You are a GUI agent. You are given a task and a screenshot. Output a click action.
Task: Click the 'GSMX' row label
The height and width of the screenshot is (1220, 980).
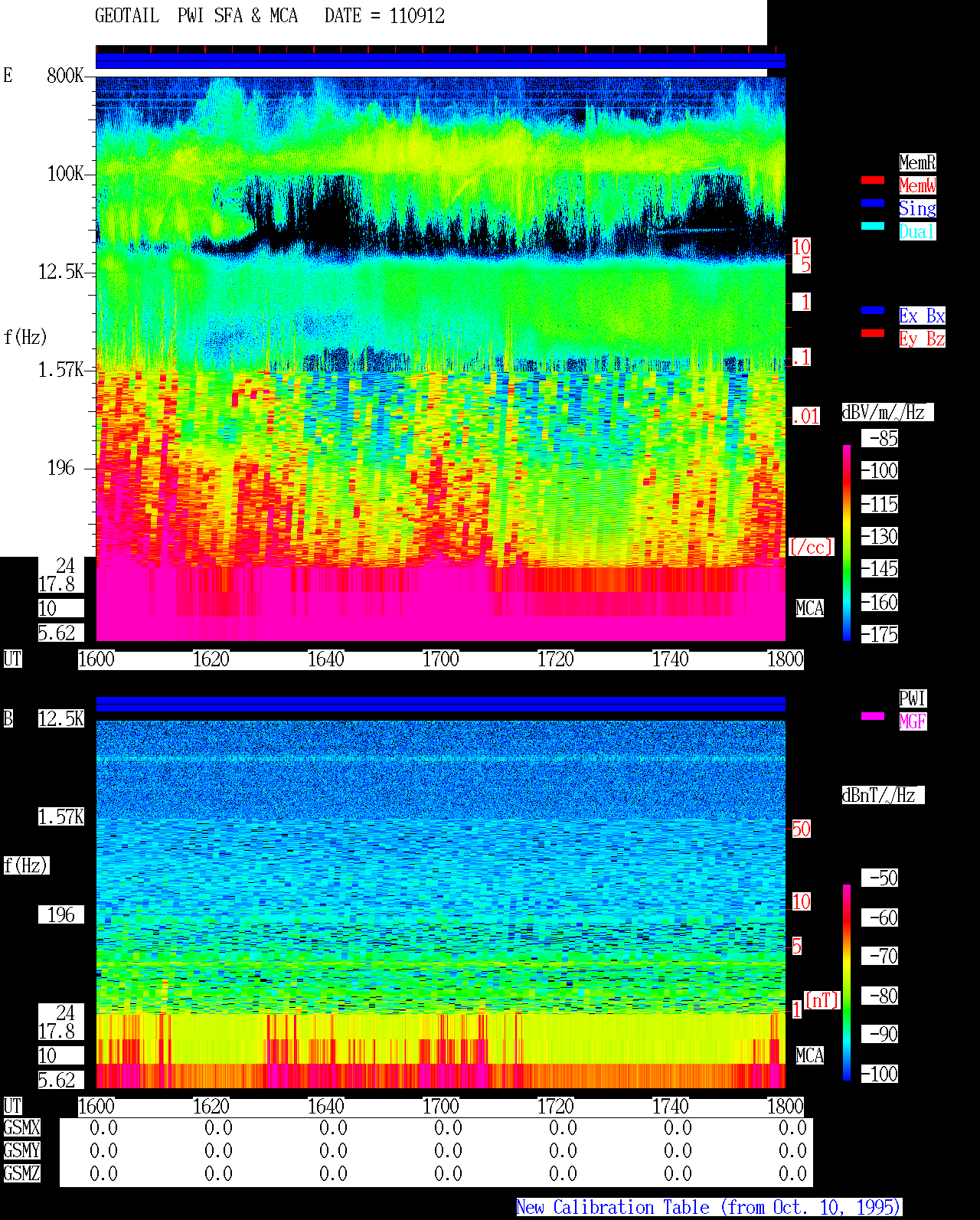coord(21,1127)
